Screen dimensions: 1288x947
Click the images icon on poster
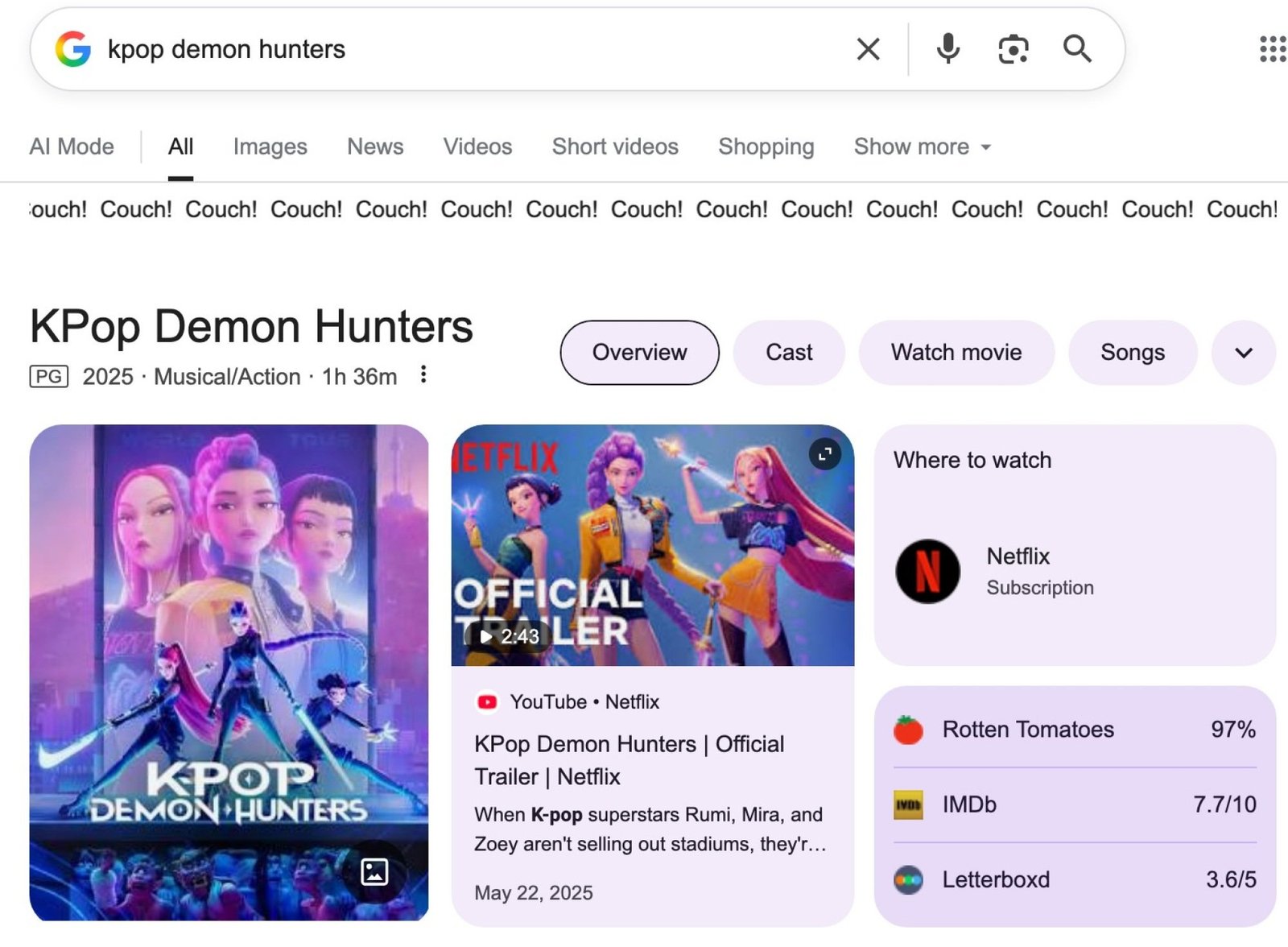point(374,871)
